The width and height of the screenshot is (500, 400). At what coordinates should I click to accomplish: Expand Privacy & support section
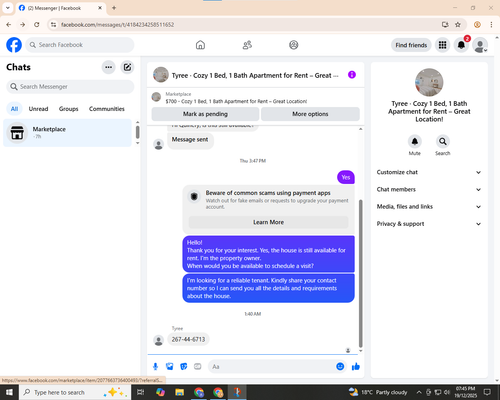coord(429,224)
